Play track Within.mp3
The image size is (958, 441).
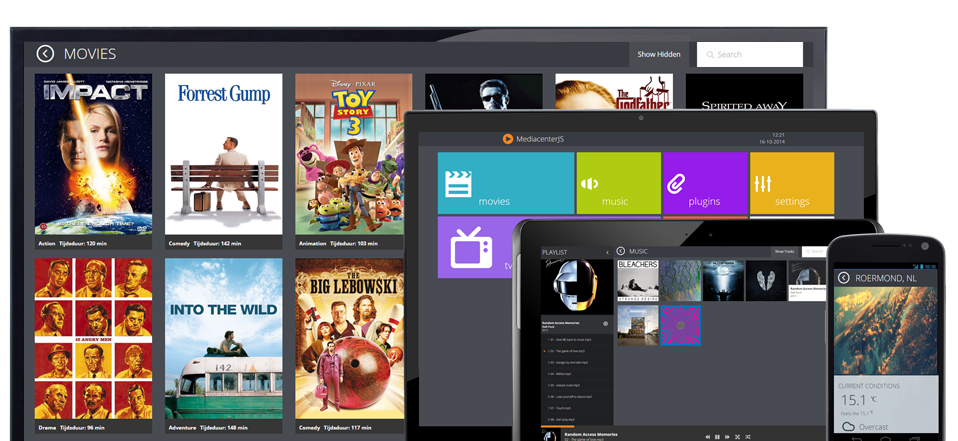pos(577,374)
